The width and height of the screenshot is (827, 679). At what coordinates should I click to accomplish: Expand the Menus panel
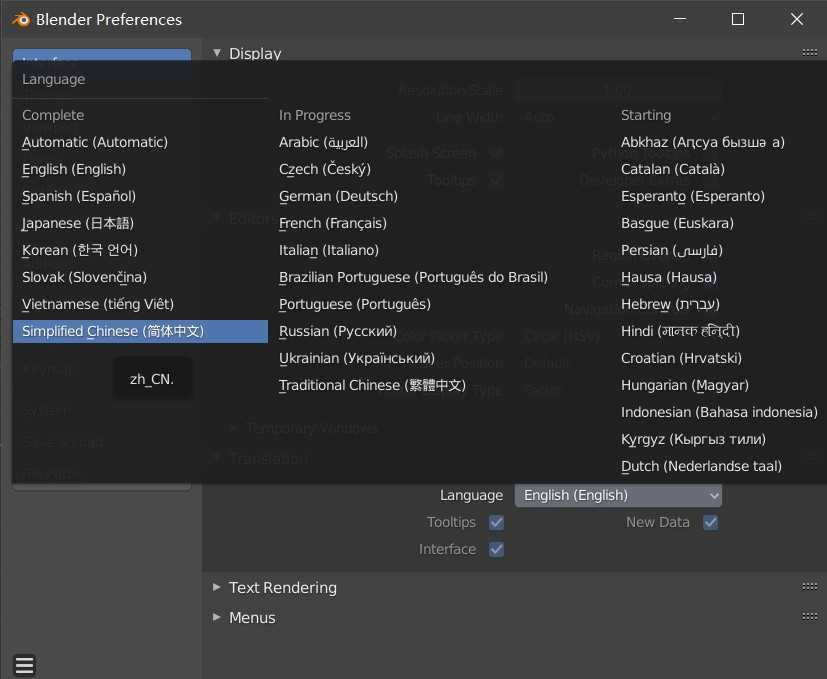point(217,617)
